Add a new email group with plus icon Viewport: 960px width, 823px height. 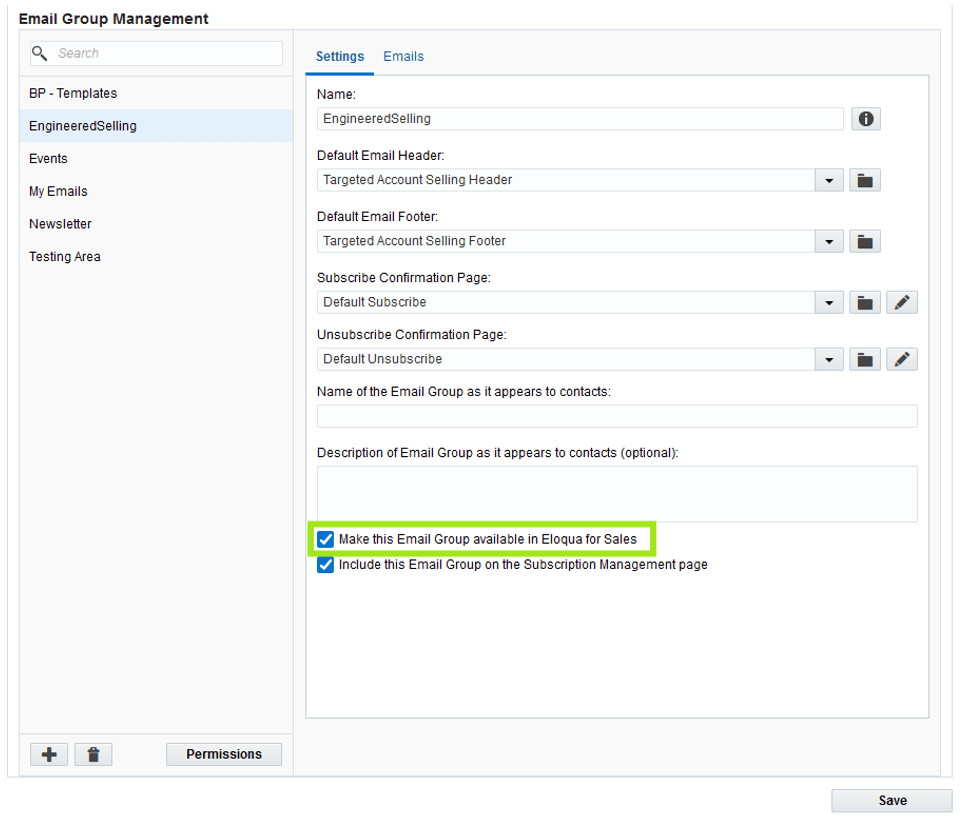tap(49, 754)
